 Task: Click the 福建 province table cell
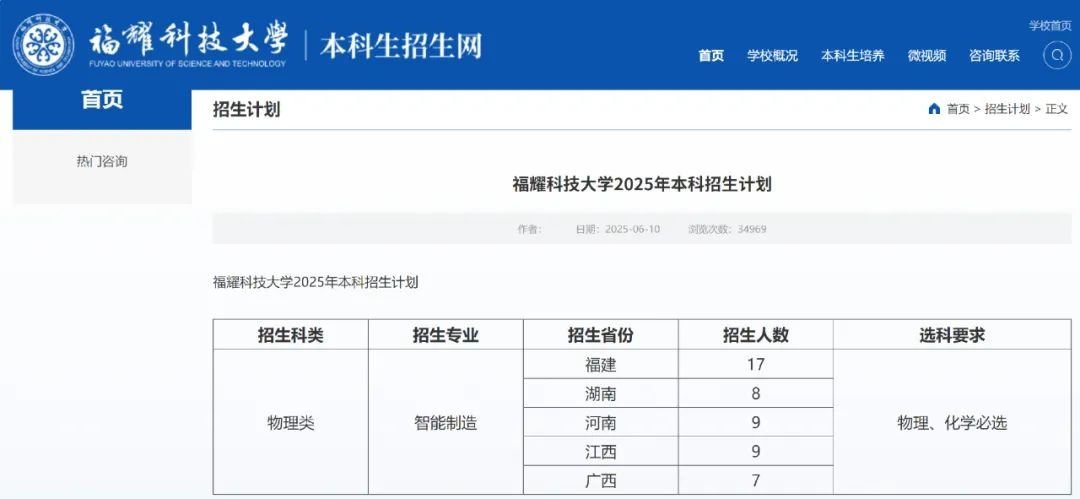(x=601, y=365)
